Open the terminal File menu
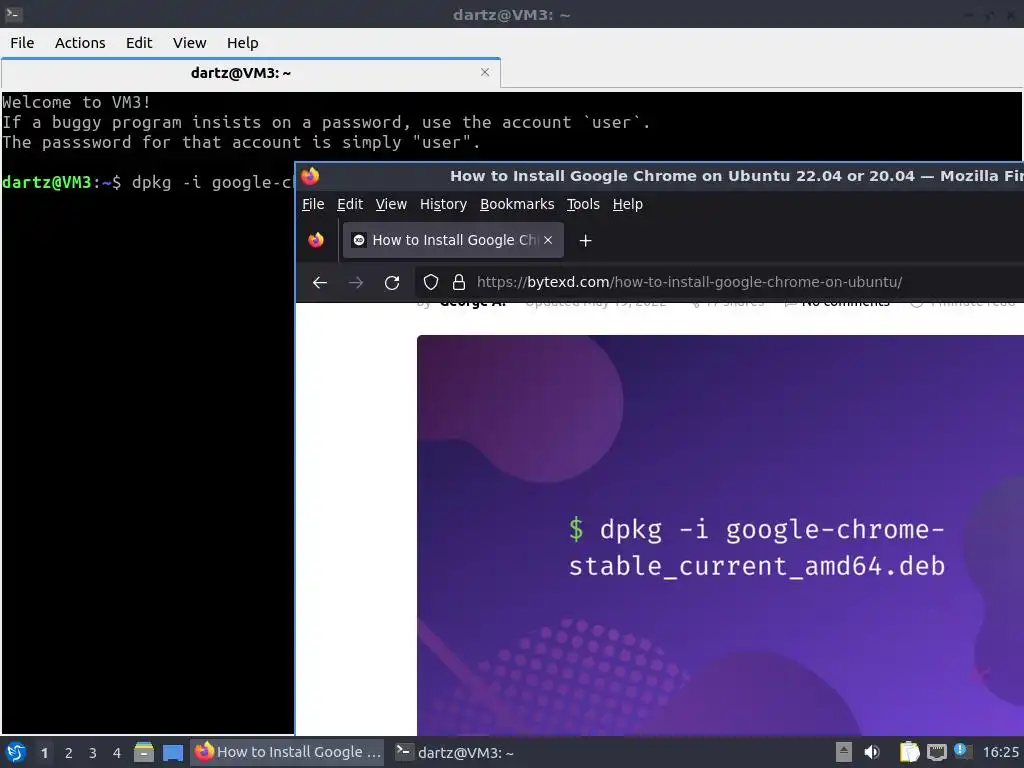The image size is (1024, 768). 22,43
